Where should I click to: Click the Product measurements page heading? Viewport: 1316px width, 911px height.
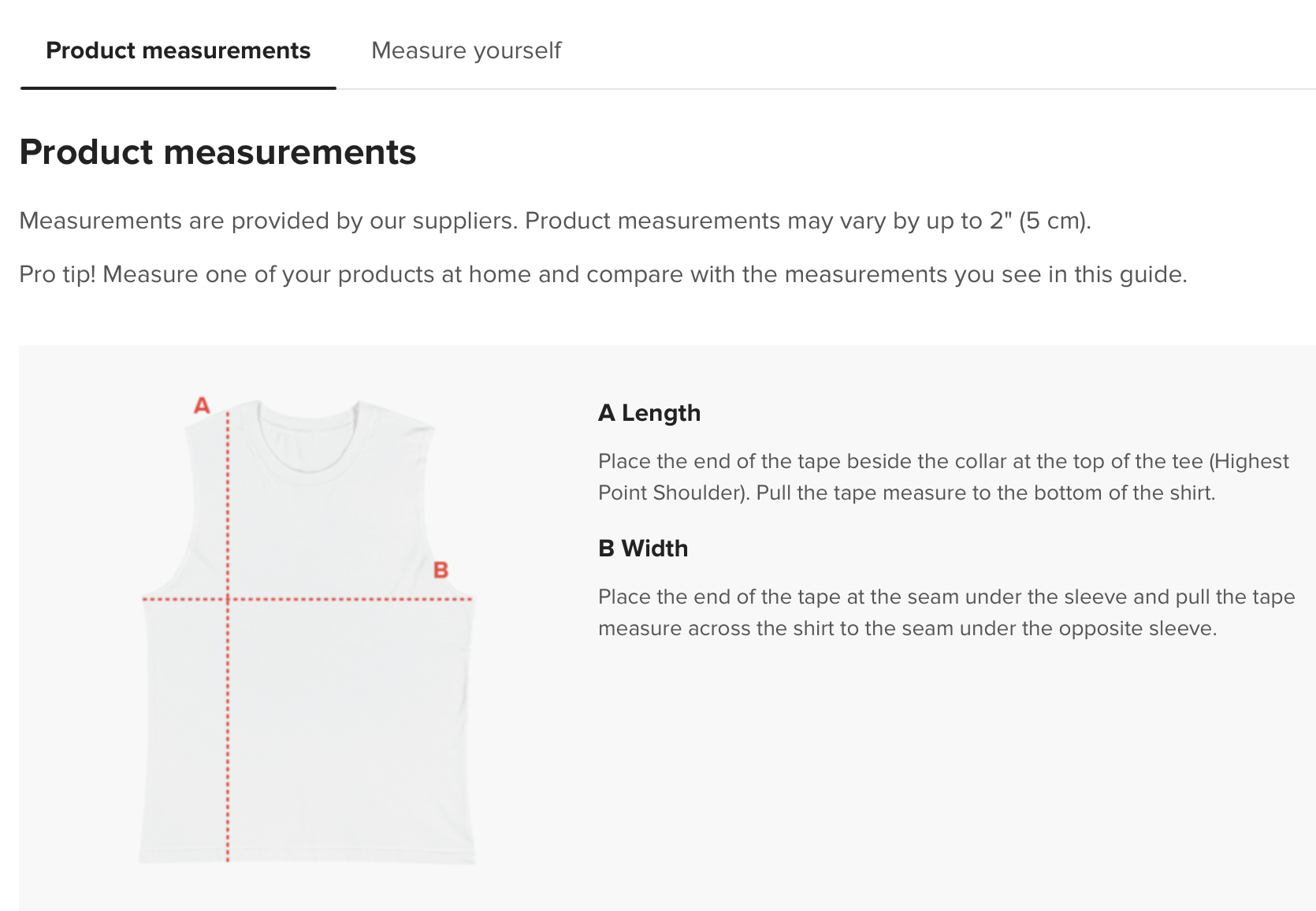[x=217, y=152]
